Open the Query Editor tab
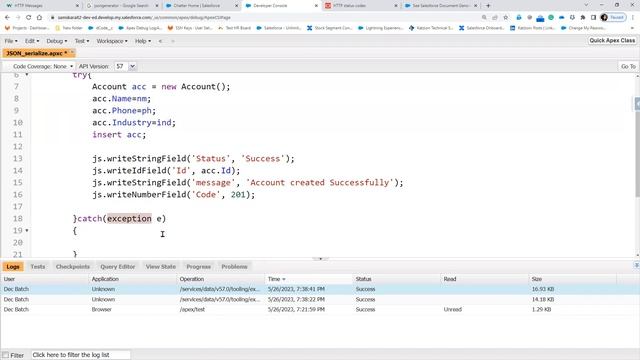This screenshot has width=640, height=360. click(118, 267)
